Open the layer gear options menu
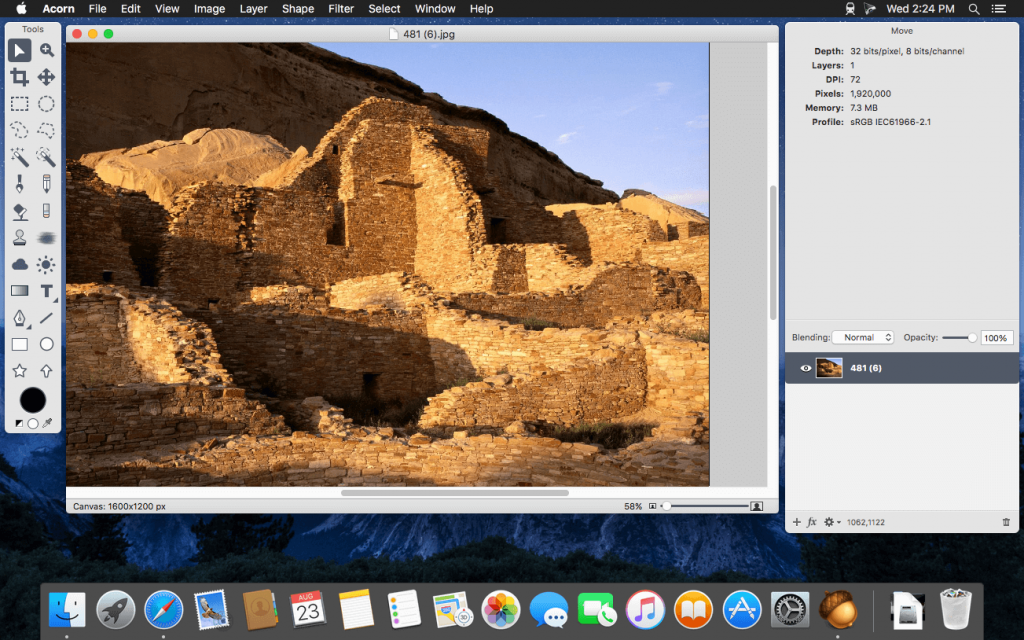The width and height of the screenshot is (1024, 640). [830, 521]
